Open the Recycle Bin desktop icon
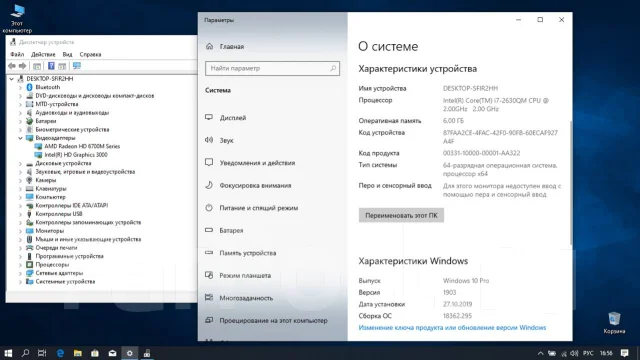This screenshot has width=640, height=360. 614,323
